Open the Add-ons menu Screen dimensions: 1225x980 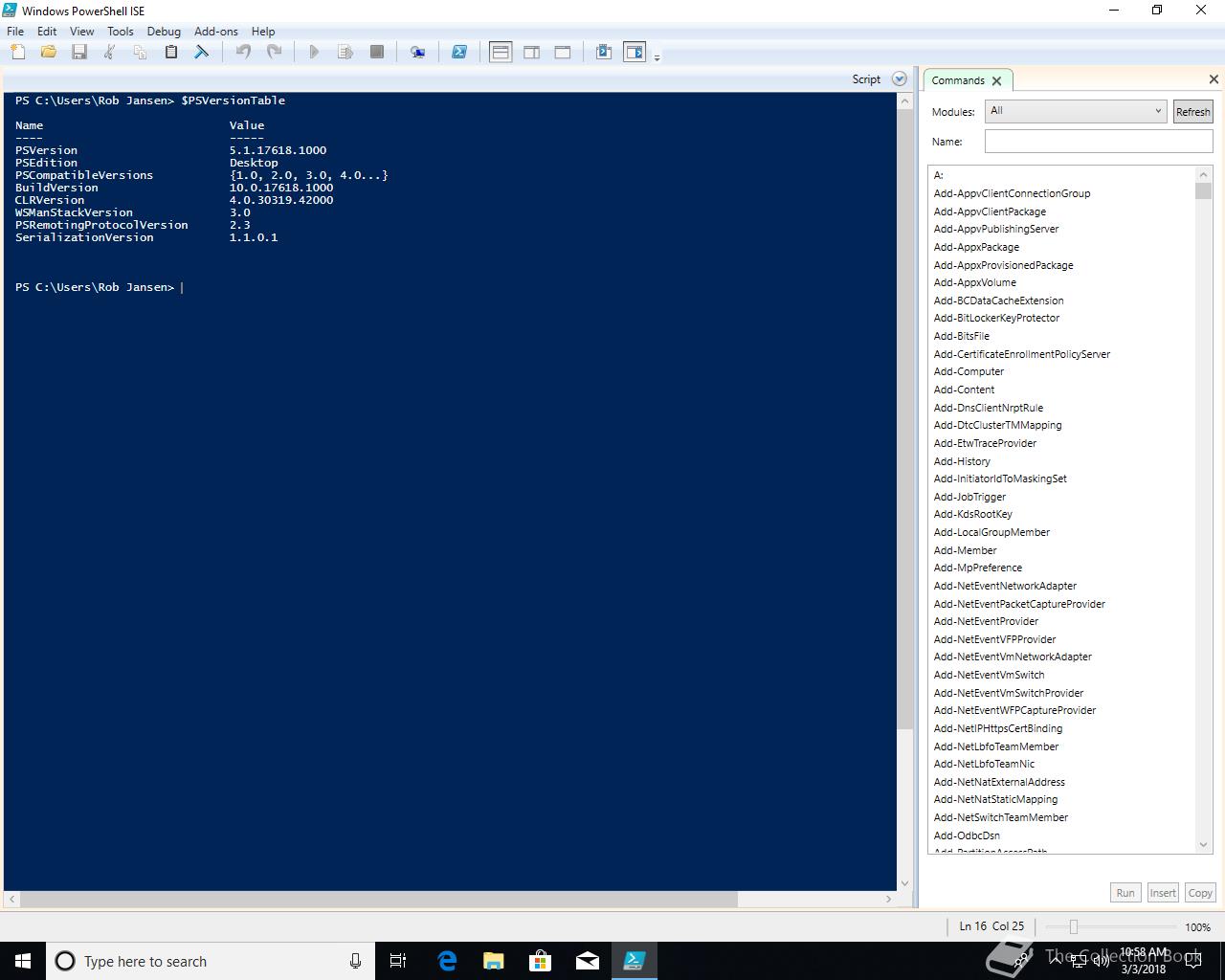click(x=216, y=32)
